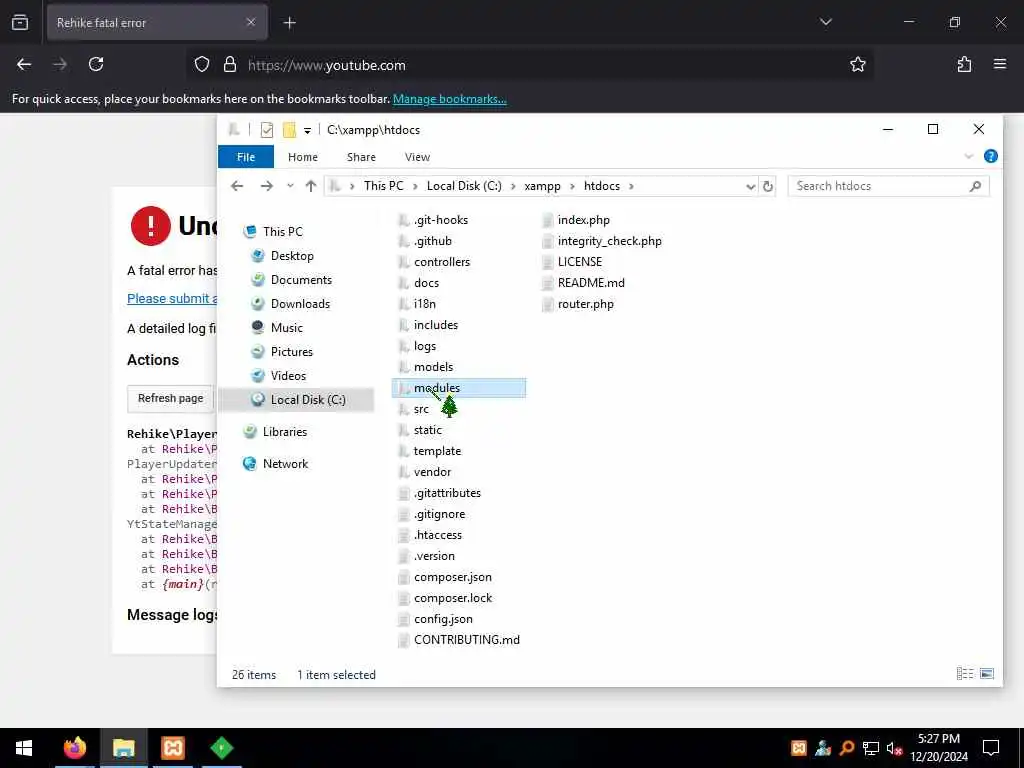Reload the current Firefox page
This screenshot has width=1024, height=768.
[x=96, y=65]
